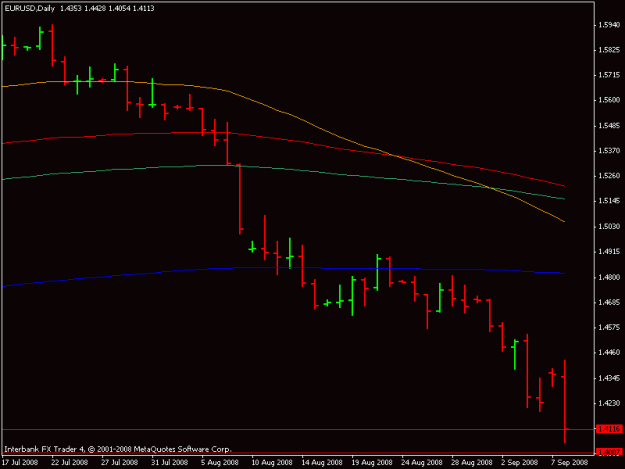Click the 1.5030 price axis label
Image resolution: width=625 pixels, height=469 pixels.
(x=609, y=226)
